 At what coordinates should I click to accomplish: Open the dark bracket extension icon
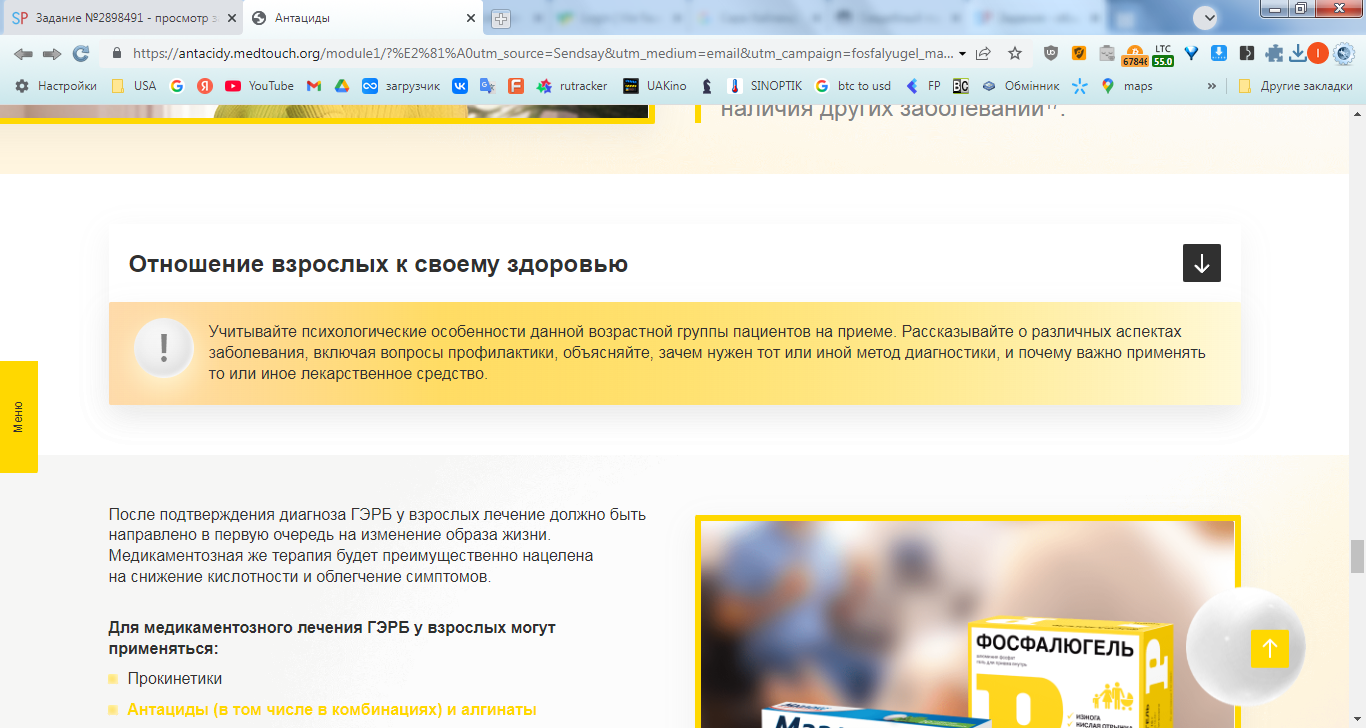point(1247,53)
